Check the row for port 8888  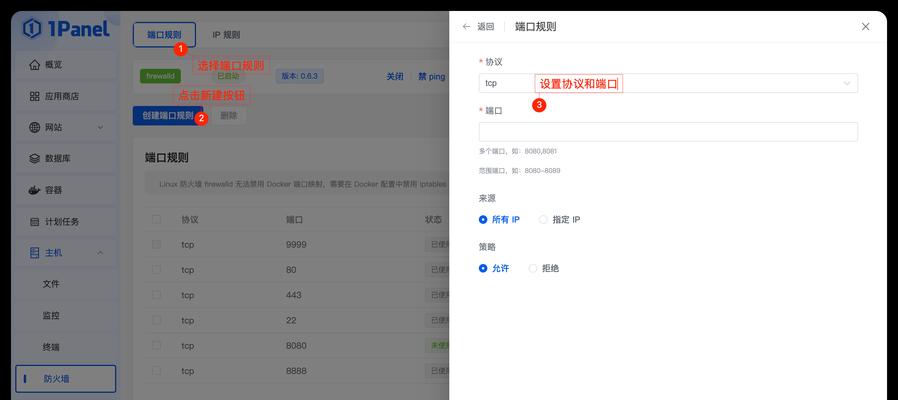click(156, 371)
